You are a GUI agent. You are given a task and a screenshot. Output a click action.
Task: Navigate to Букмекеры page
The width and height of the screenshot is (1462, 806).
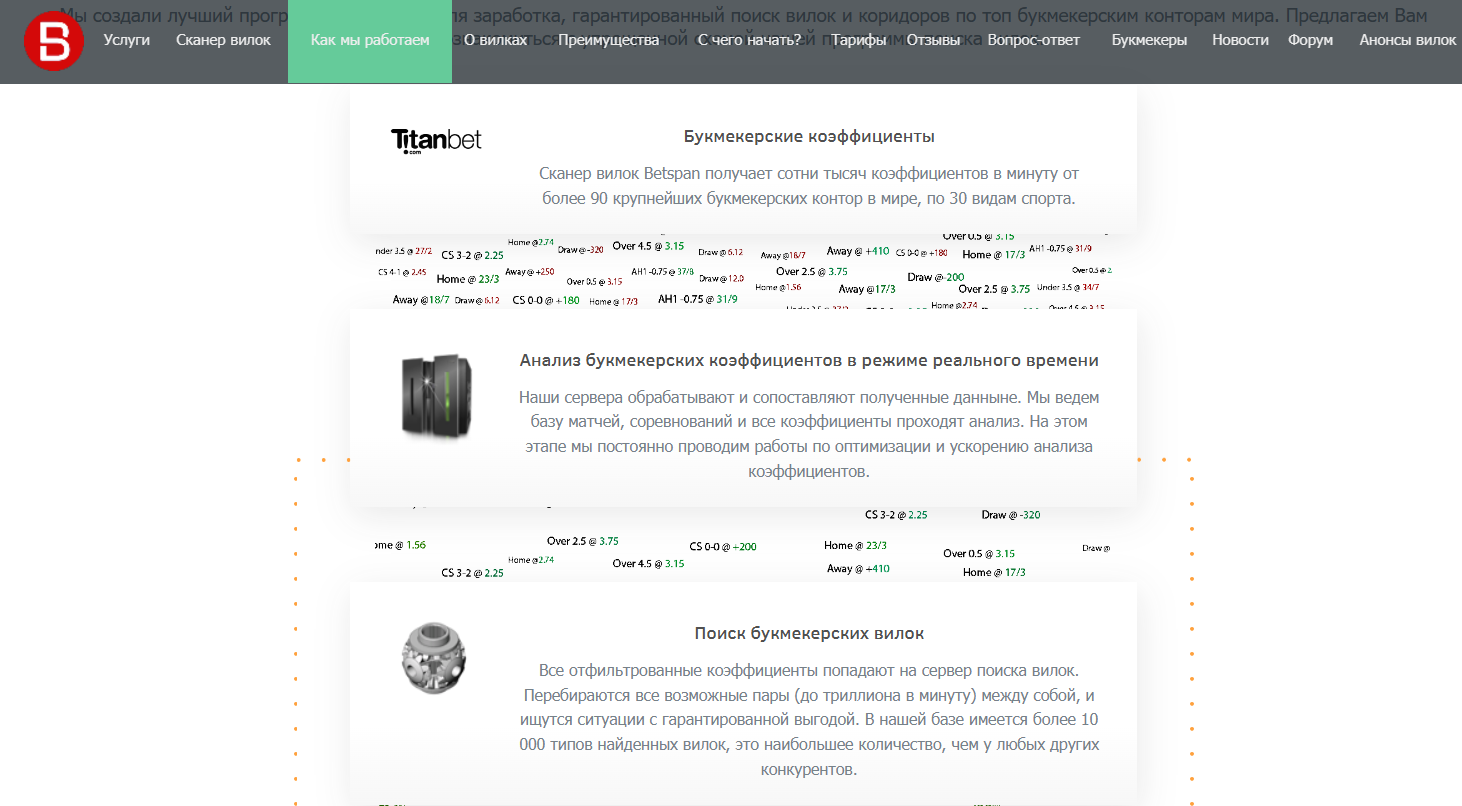[x=1149, y=40]
